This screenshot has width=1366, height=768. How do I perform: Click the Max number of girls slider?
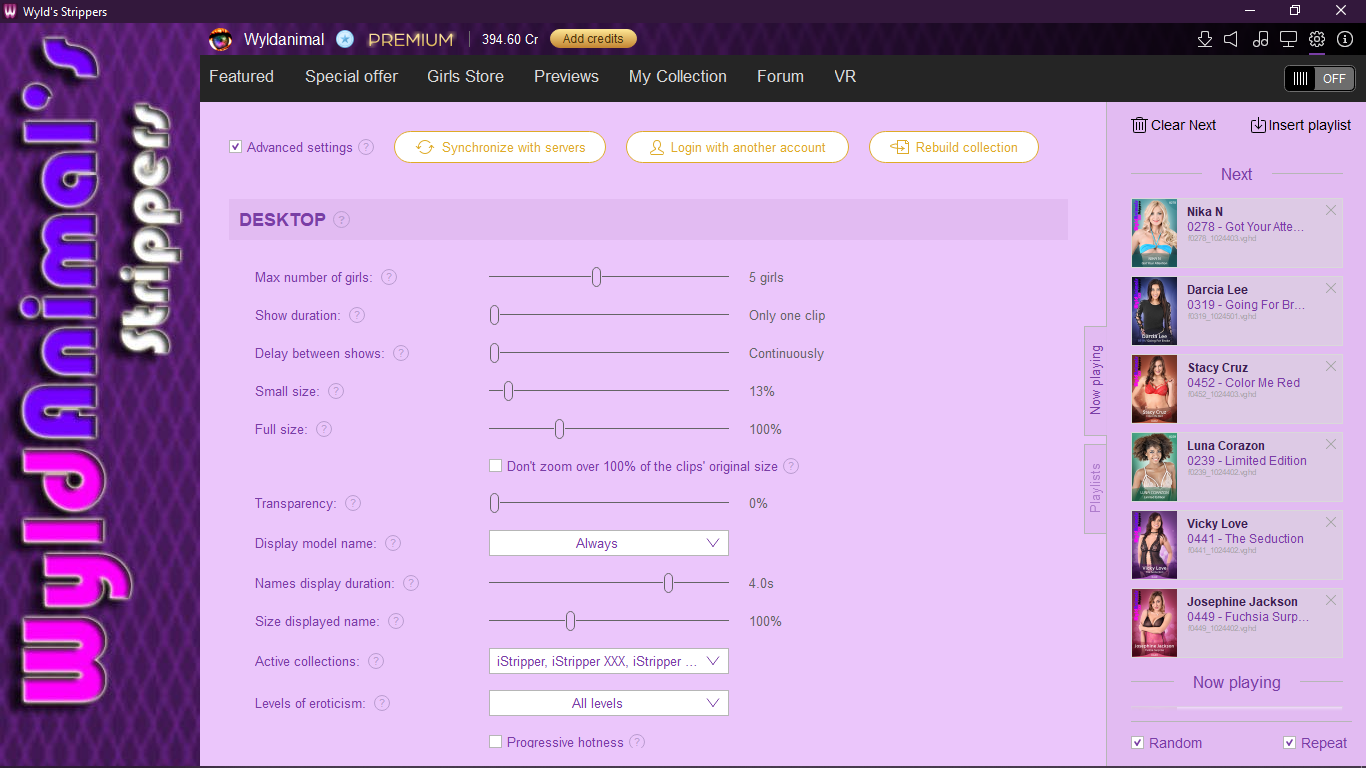pos(609,277)
